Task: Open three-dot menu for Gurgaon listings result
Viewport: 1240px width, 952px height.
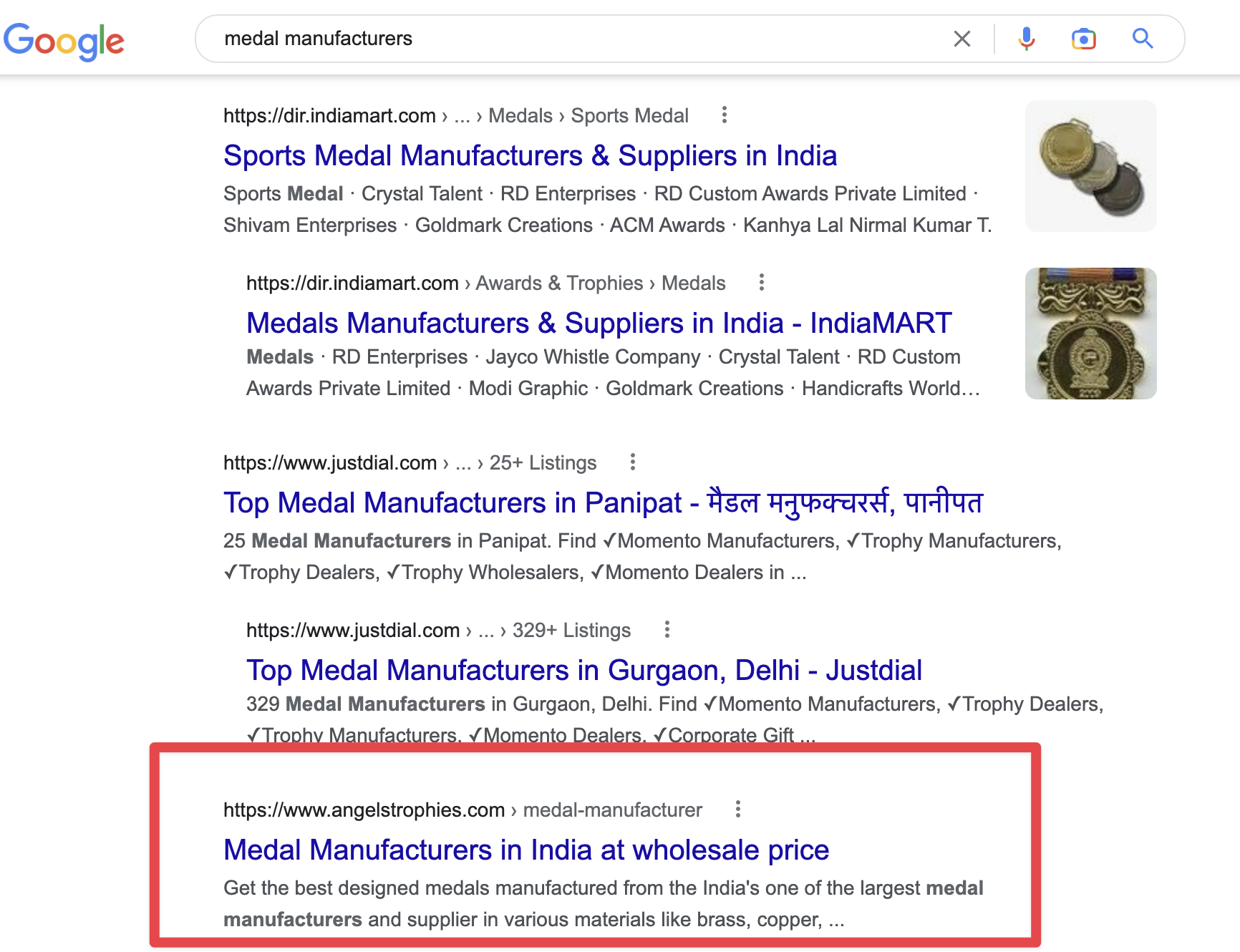Action: point(667,630)
